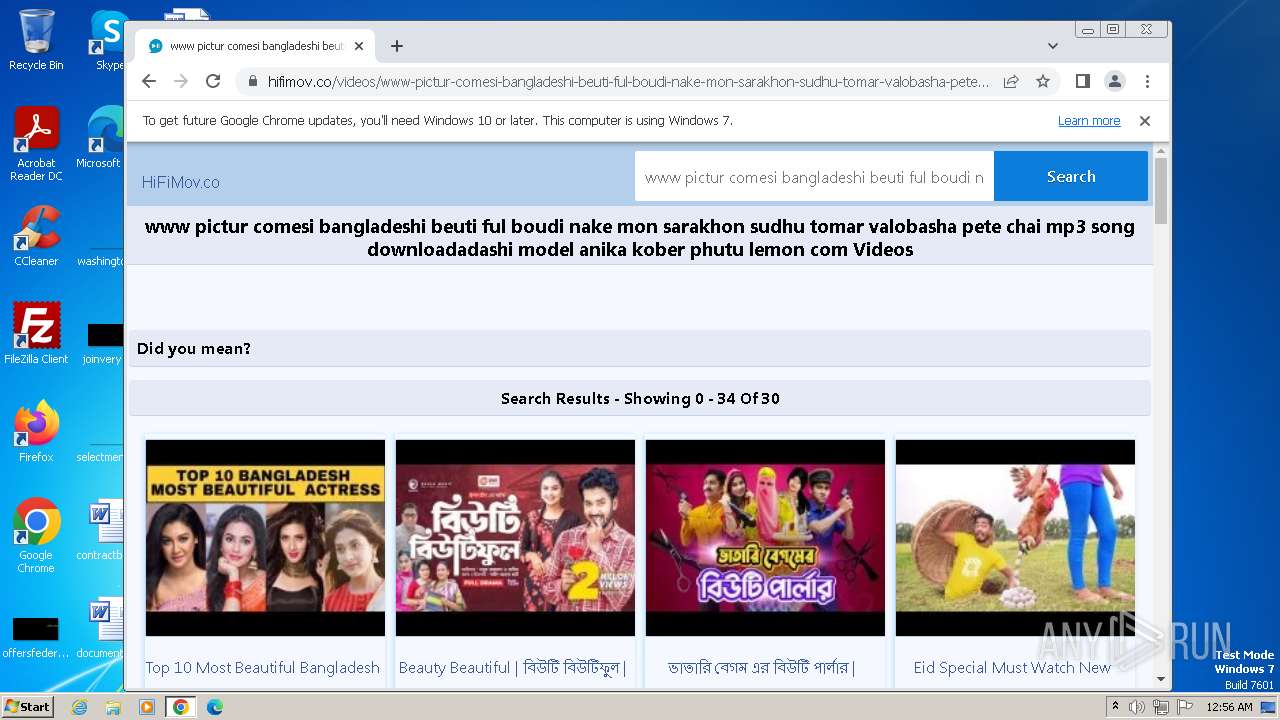This screenshot has width=1280, height=720.
Task: Open the contractb document on desktop
Action: (100, 530)
